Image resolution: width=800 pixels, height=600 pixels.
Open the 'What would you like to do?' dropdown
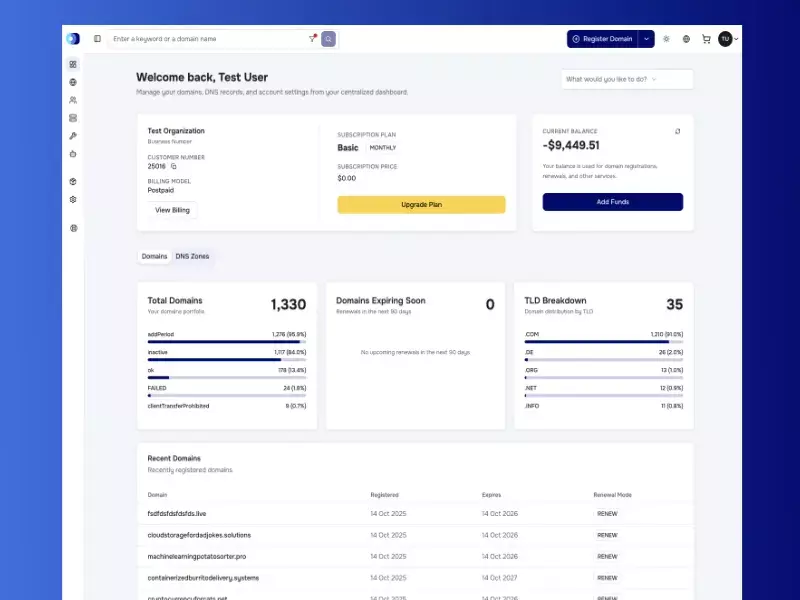(627, 79)
